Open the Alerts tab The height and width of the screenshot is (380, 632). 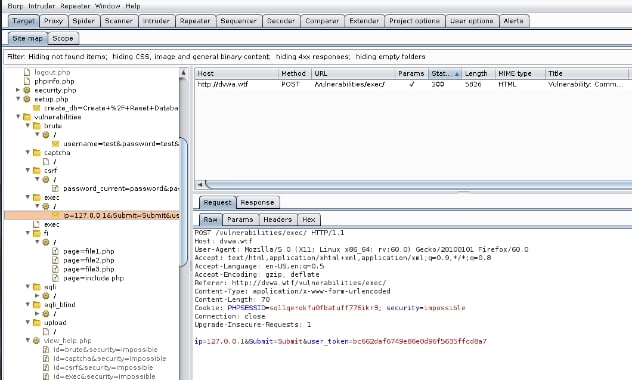tap(514, 21)
